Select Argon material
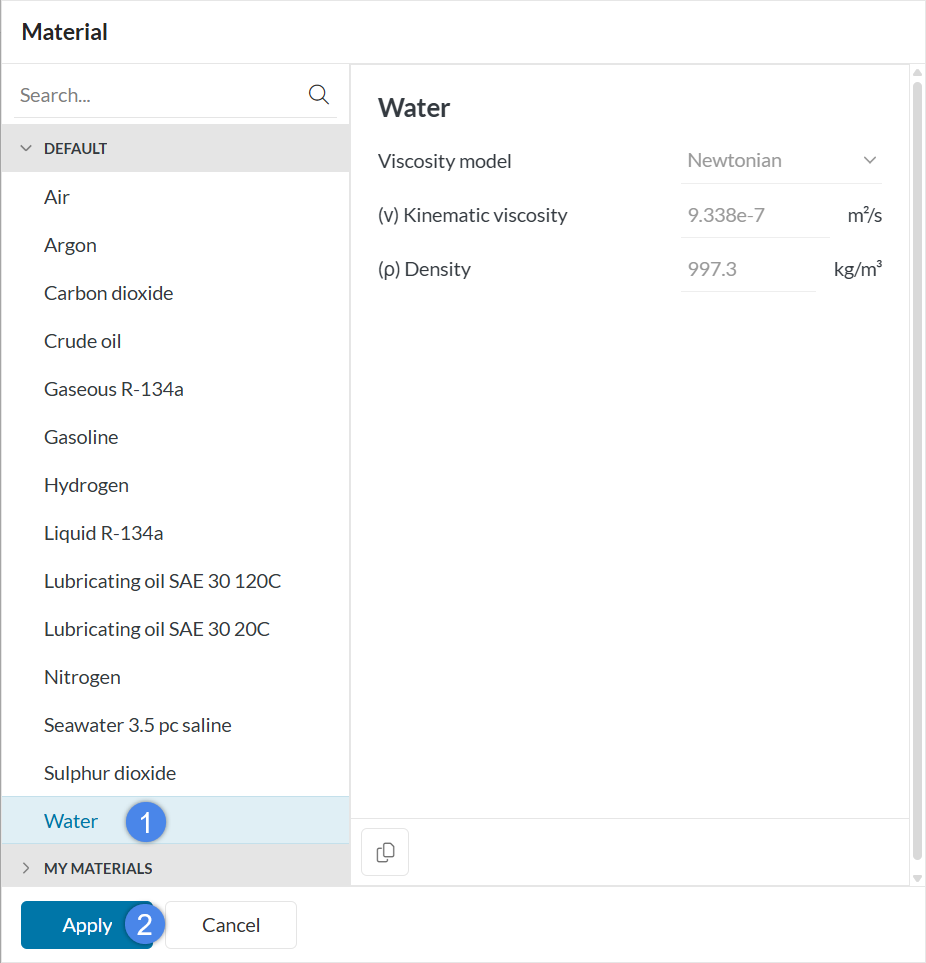 coord(70,245)
